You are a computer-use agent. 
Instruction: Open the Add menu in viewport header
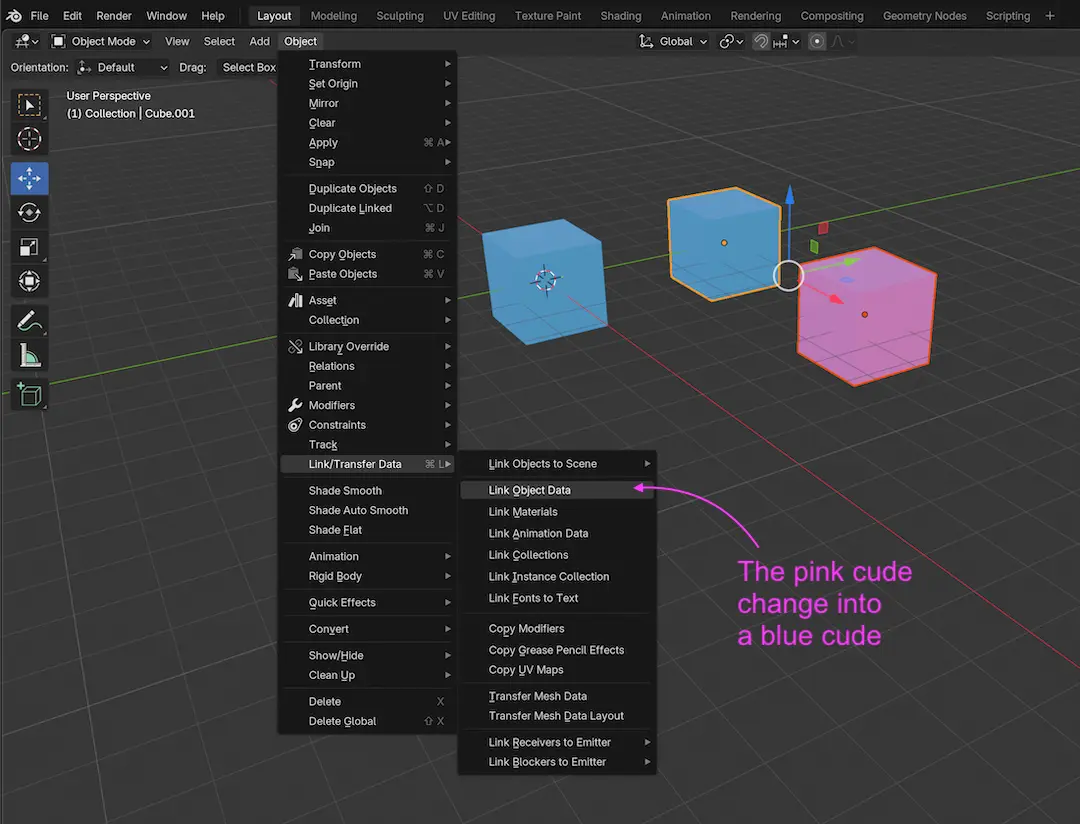point(260,41)
